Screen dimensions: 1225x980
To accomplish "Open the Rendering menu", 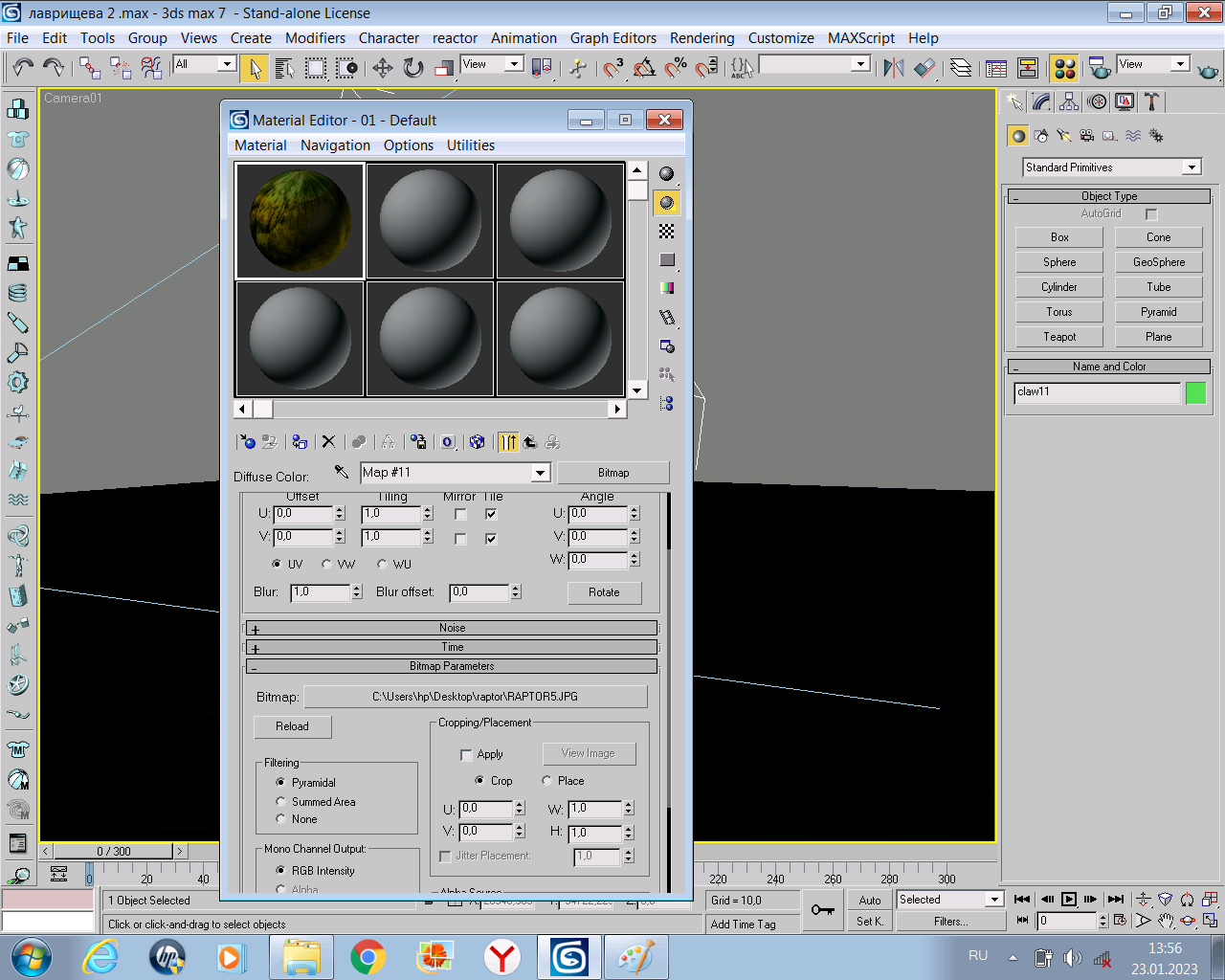I will click(x=702, y=38).
